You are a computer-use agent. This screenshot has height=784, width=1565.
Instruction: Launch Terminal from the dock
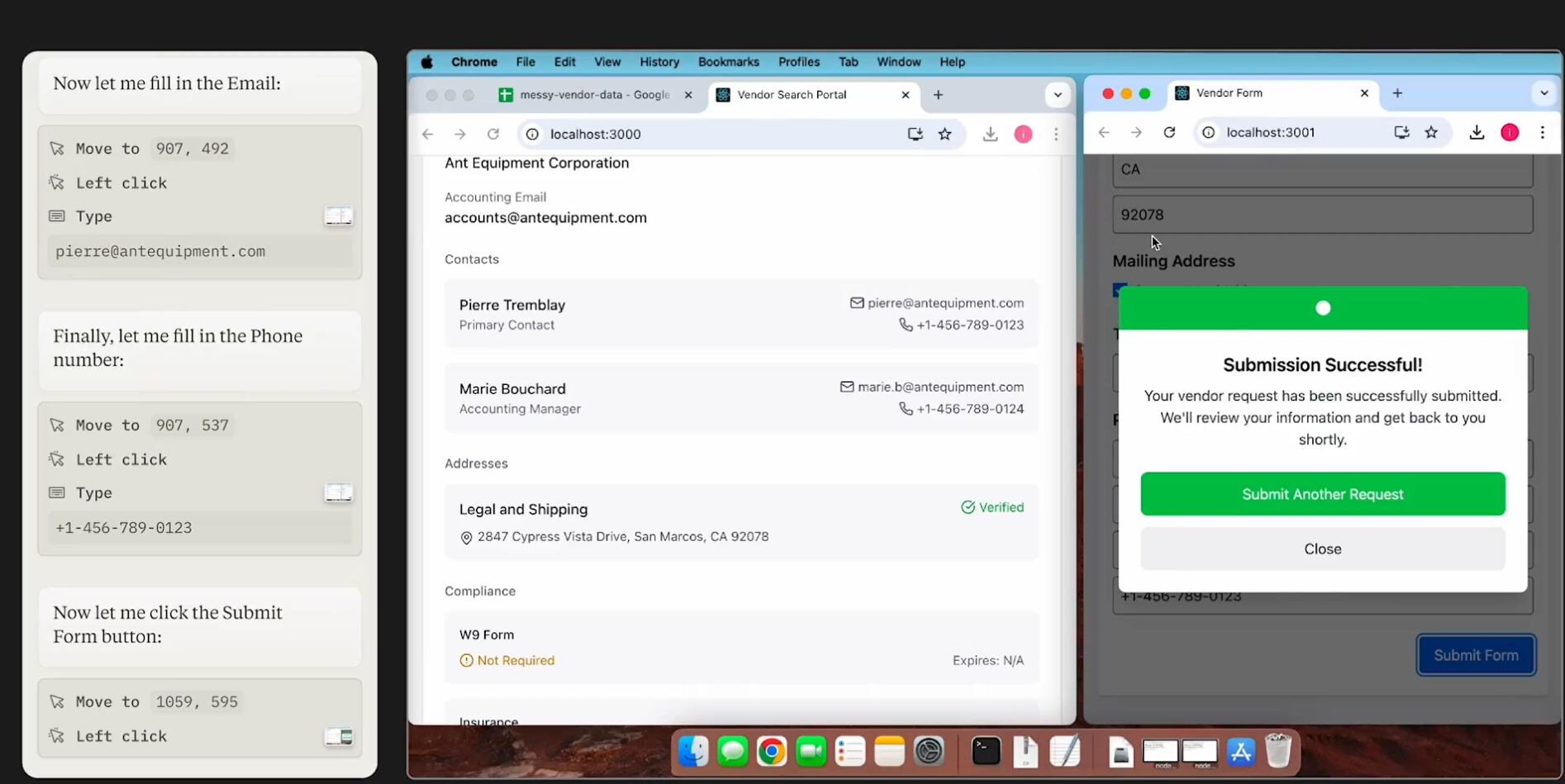pyautogui.click(x=986, y=752)
